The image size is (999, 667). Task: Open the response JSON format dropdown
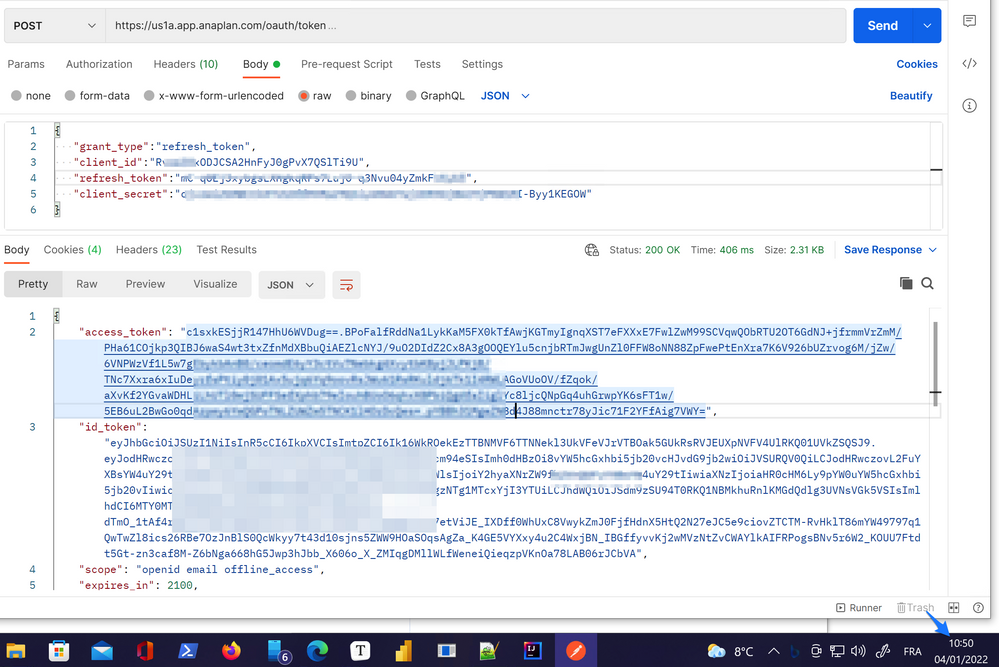click(x=291, y=285)
